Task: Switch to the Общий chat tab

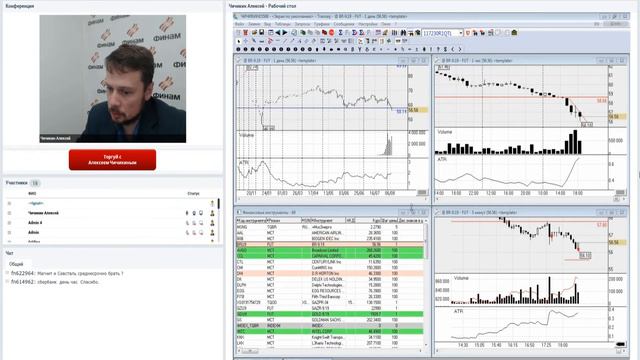Action: click(16, 264)
